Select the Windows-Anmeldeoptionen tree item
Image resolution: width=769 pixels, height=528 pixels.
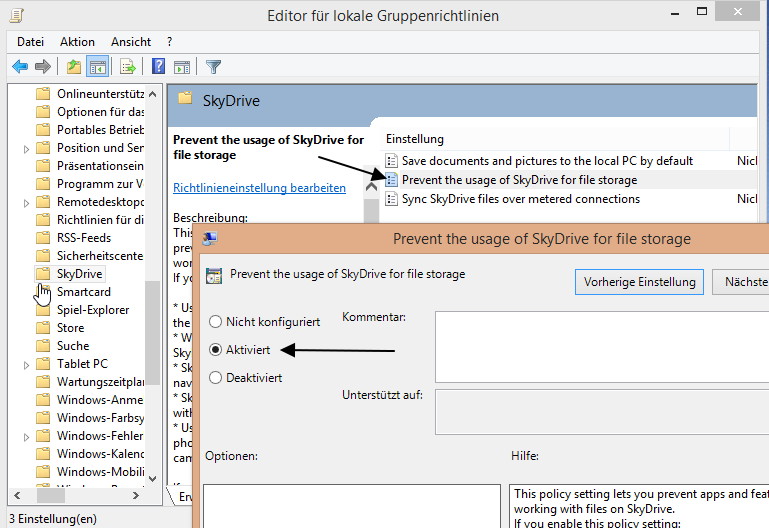[x=100, y=400]
